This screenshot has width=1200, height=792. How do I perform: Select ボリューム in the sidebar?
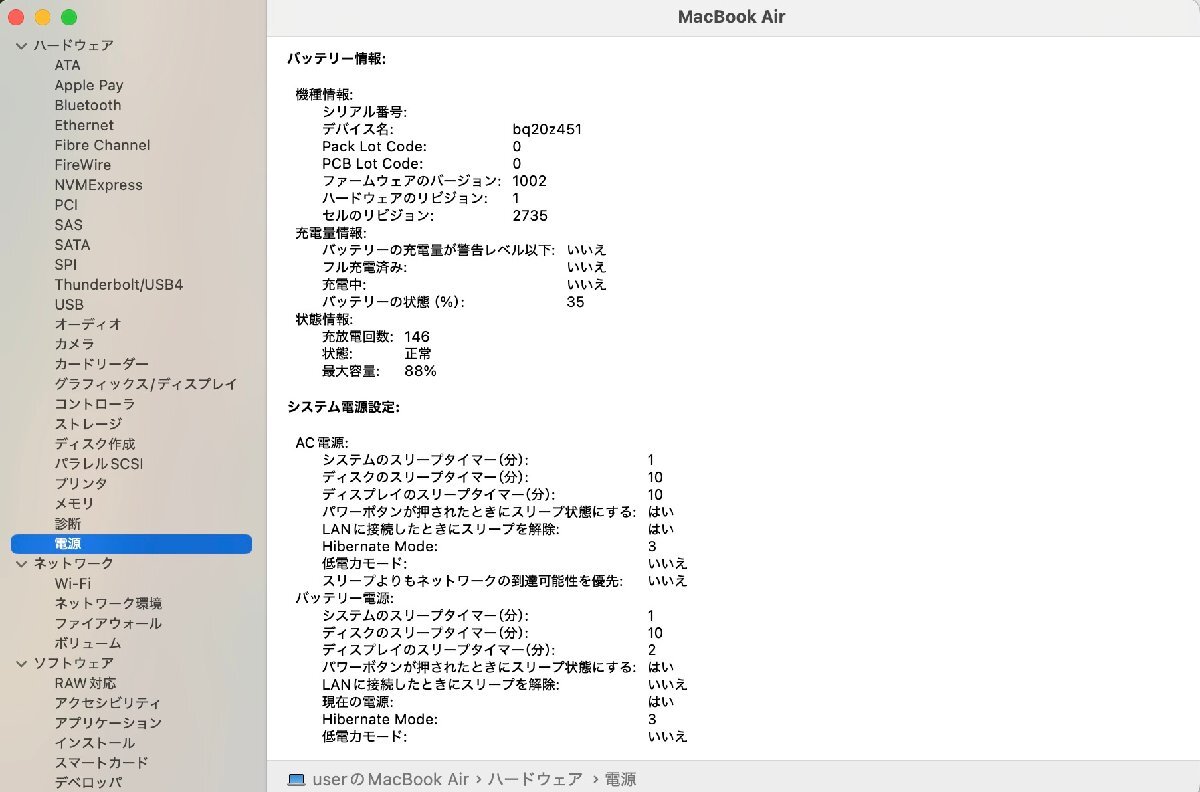[88, 643]
